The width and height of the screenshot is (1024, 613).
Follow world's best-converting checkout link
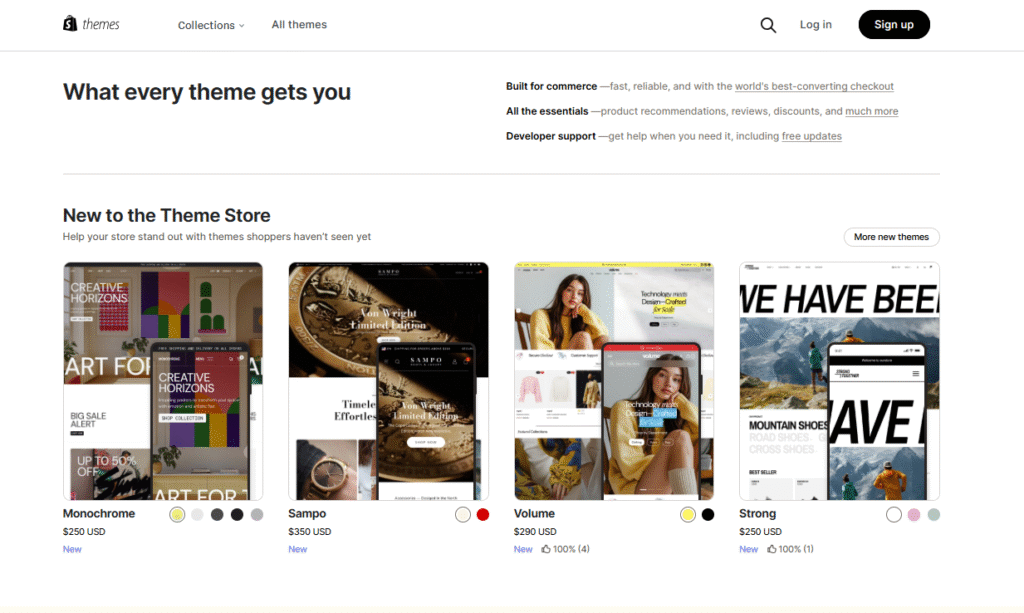814,86
